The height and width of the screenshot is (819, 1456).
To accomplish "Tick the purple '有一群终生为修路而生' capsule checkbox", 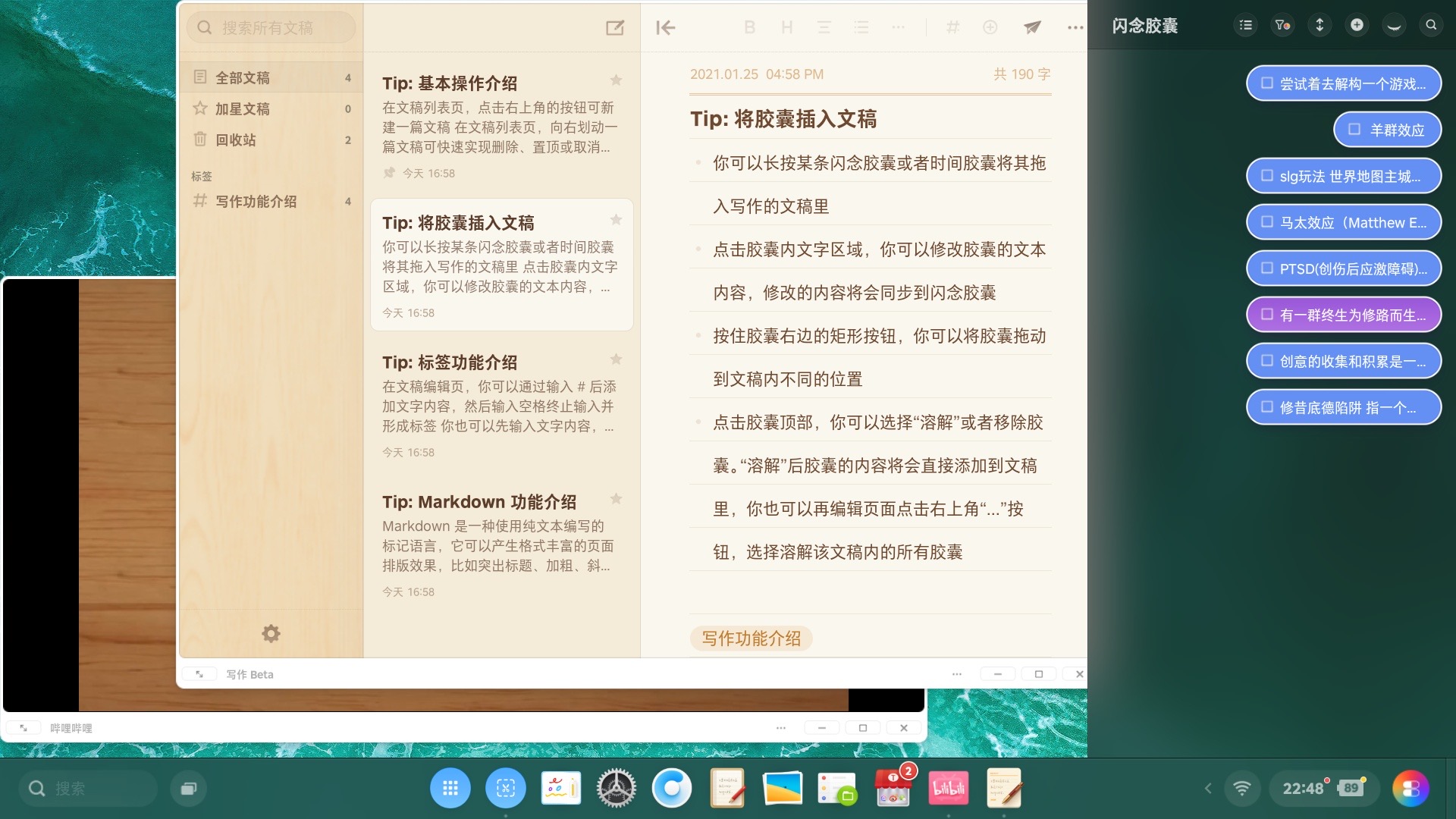I will tap(1267, 315).
